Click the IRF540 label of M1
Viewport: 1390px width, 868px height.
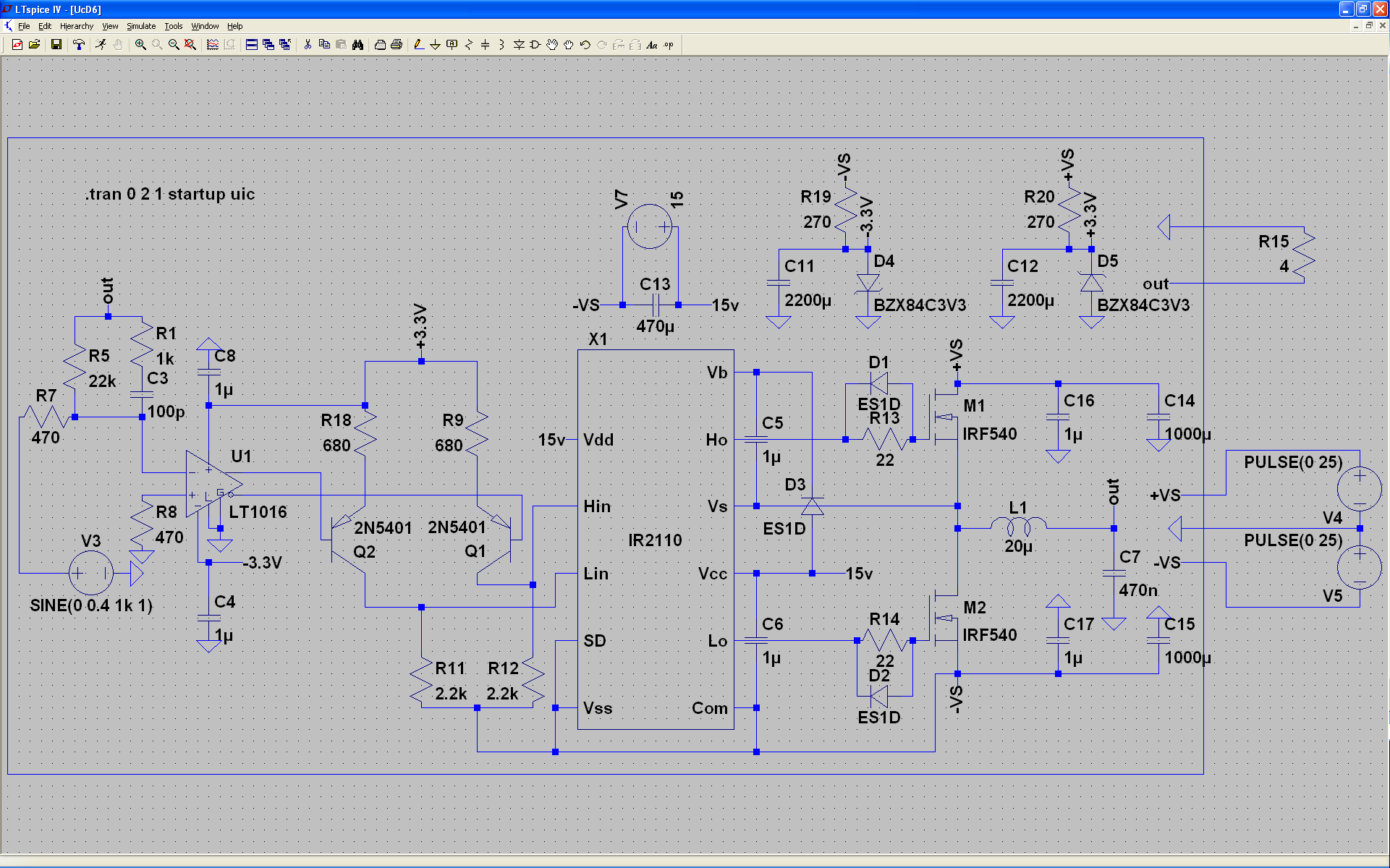(x=990, y=434)
